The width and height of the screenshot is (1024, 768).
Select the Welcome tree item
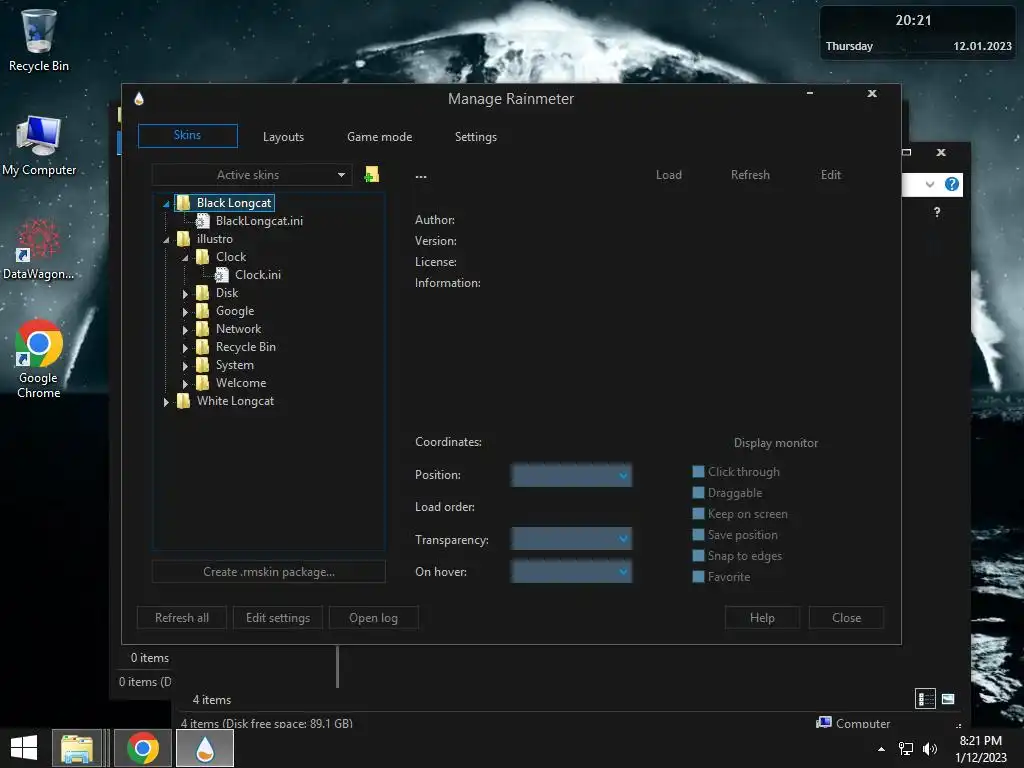(241, 383)
